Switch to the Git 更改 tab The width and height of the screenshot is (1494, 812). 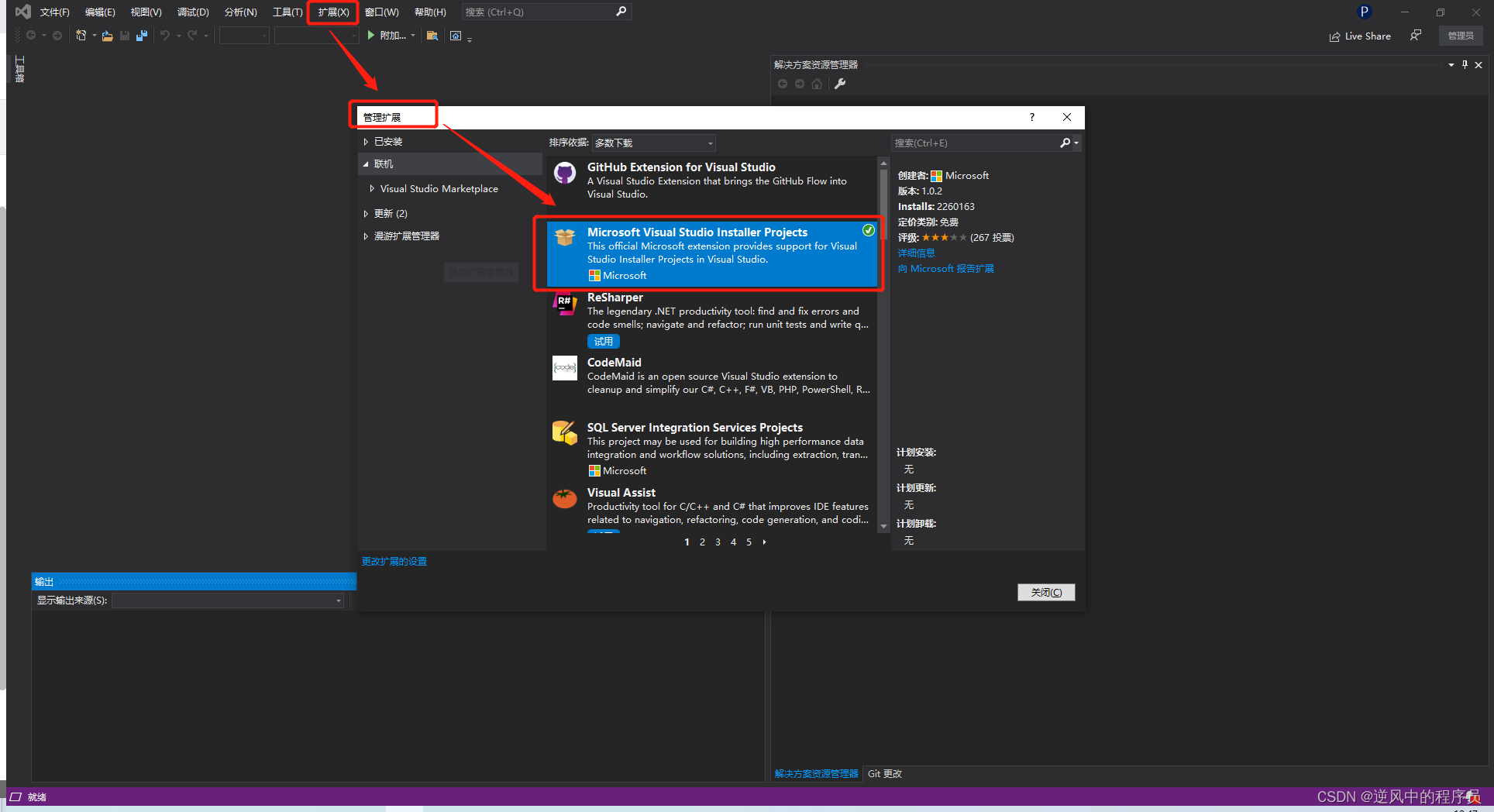885,774
